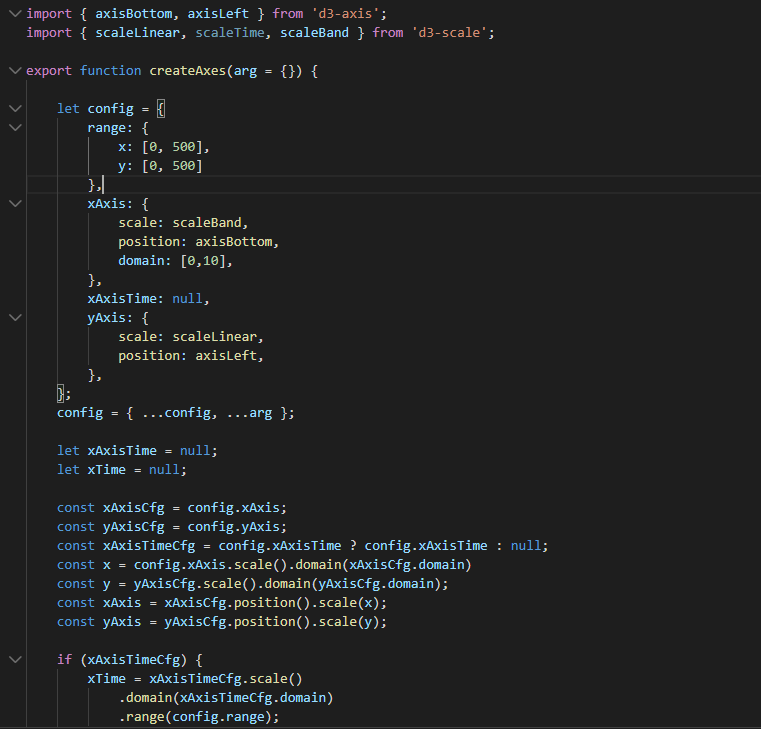Click the 'd3-scale' module string

click(449, 33)
